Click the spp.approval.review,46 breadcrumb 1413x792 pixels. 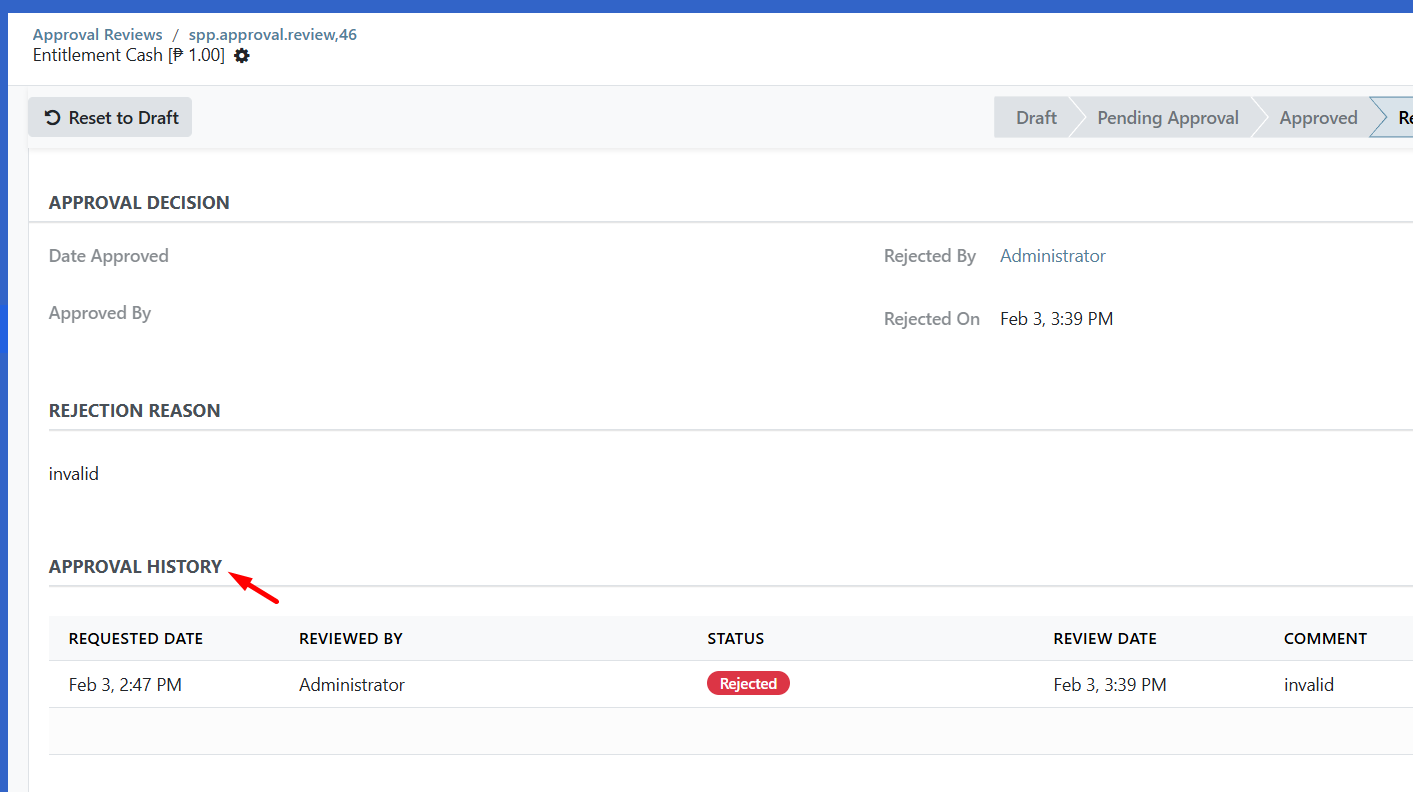(x=272, y=35)
